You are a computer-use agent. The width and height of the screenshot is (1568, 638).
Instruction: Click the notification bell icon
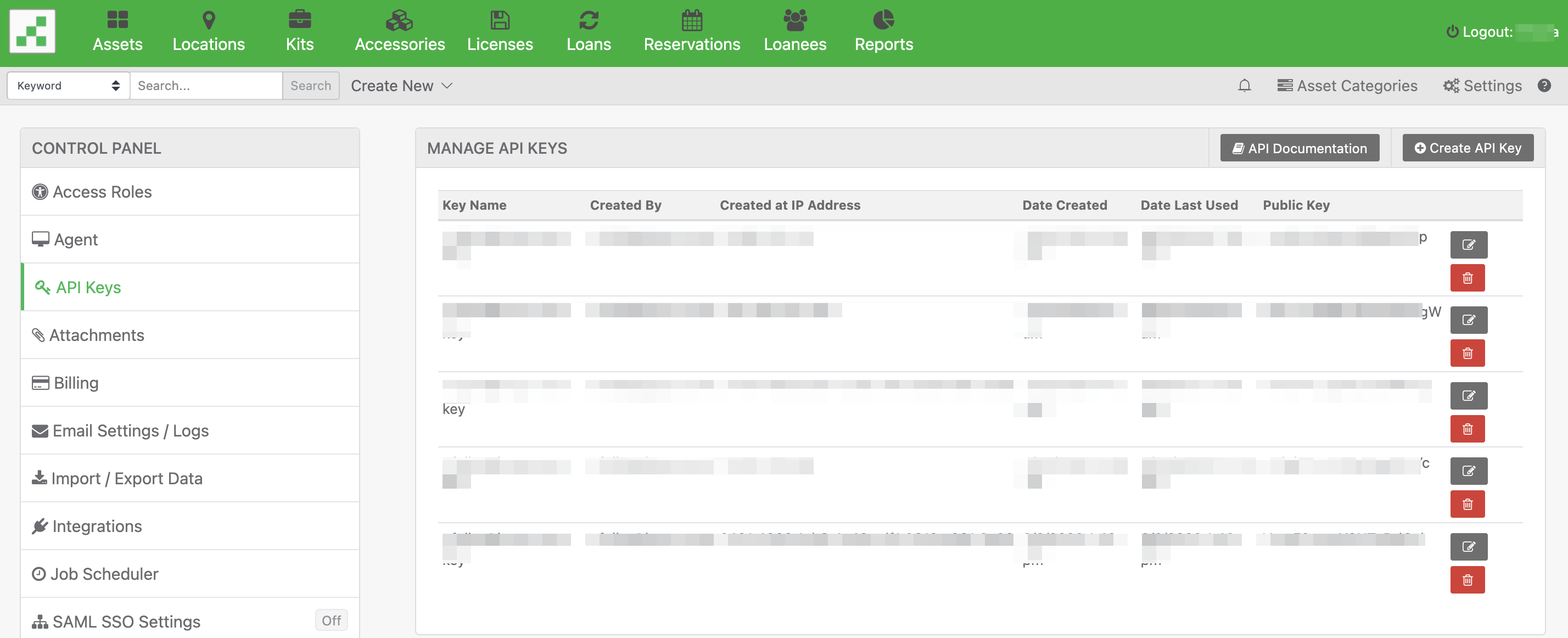coord(1244,86)
